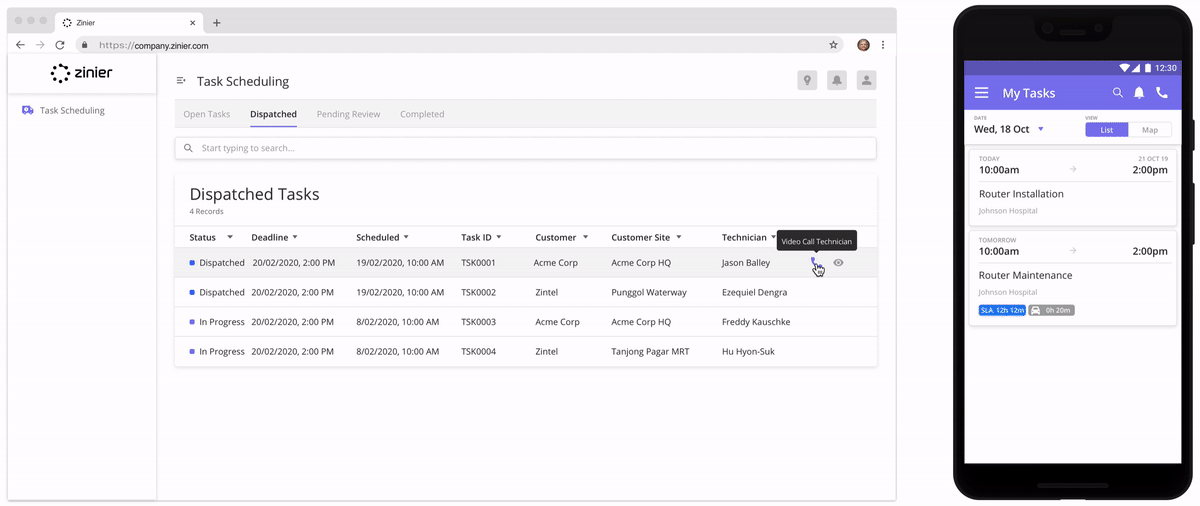Tap the bell icon in the mobile app

(x=1139, y=93)
